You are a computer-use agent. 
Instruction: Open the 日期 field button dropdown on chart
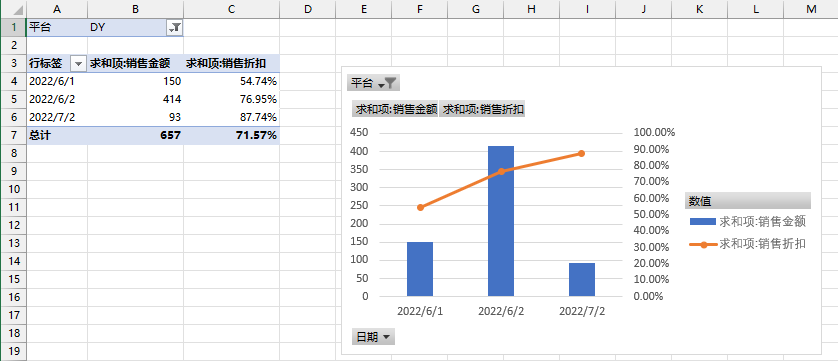pyautogui.click(x=374, y=336)
